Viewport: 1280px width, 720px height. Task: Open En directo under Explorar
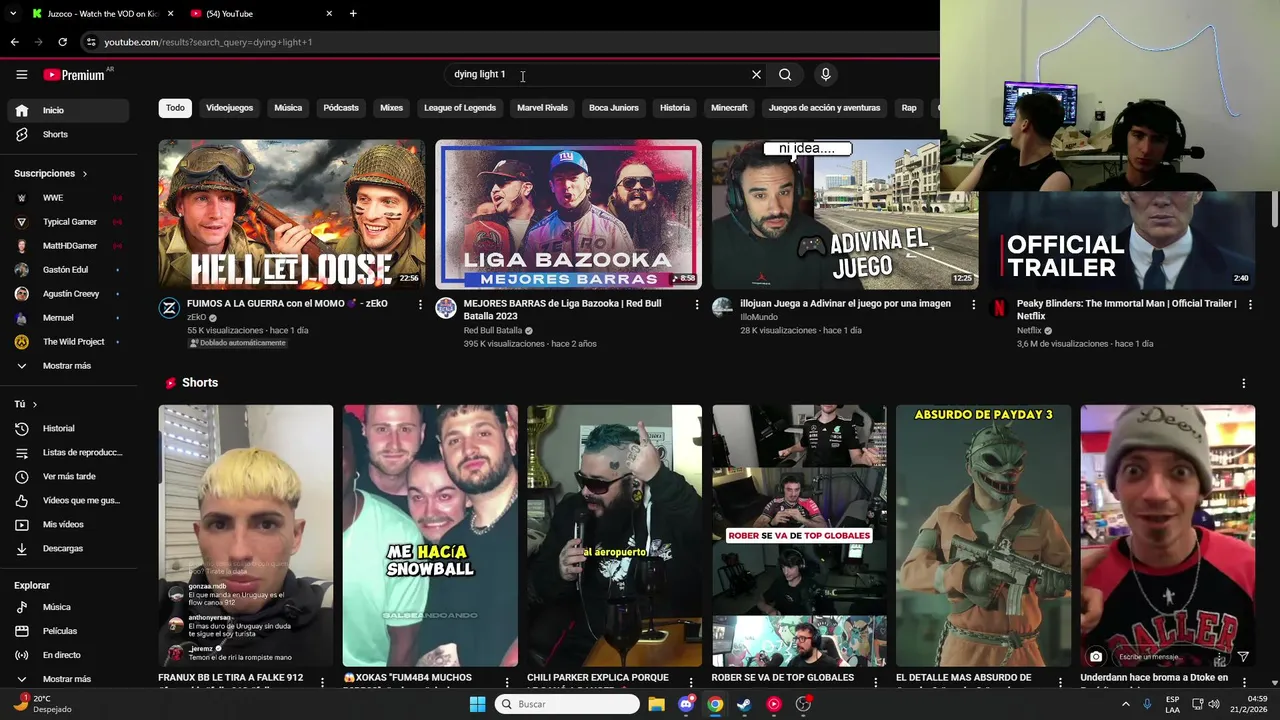pyautogui.click(x=68, y=655)
